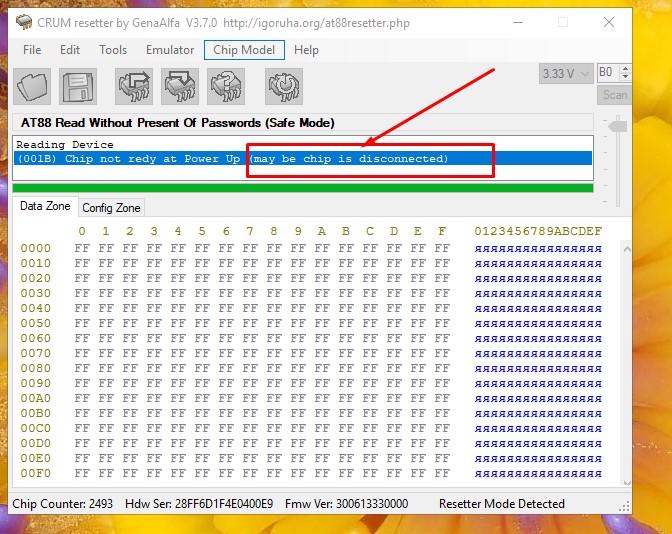Click the write chip toolbar icon
This screenshot has width=672, height=534.
(x=180, y=87)
